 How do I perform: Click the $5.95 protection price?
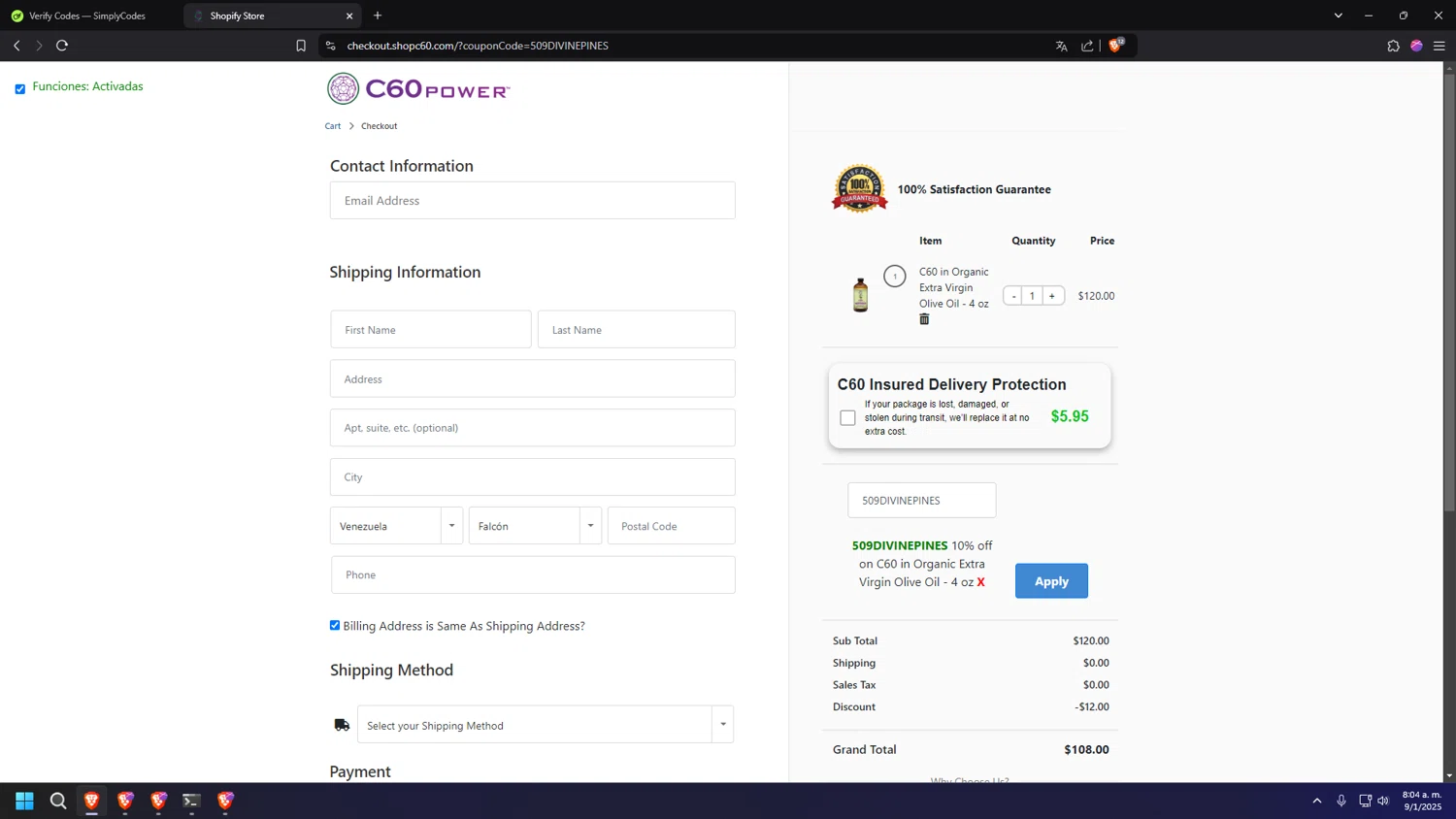click(1070, 416)
